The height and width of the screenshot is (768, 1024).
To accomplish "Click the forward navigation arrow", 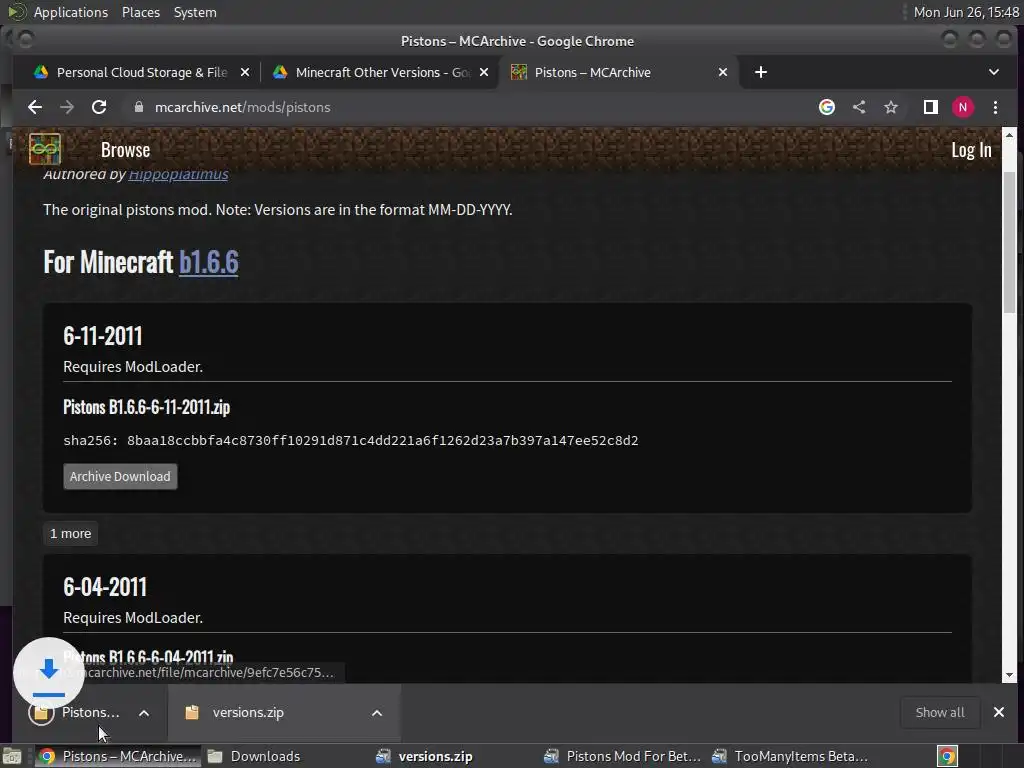I will [67, 107].
